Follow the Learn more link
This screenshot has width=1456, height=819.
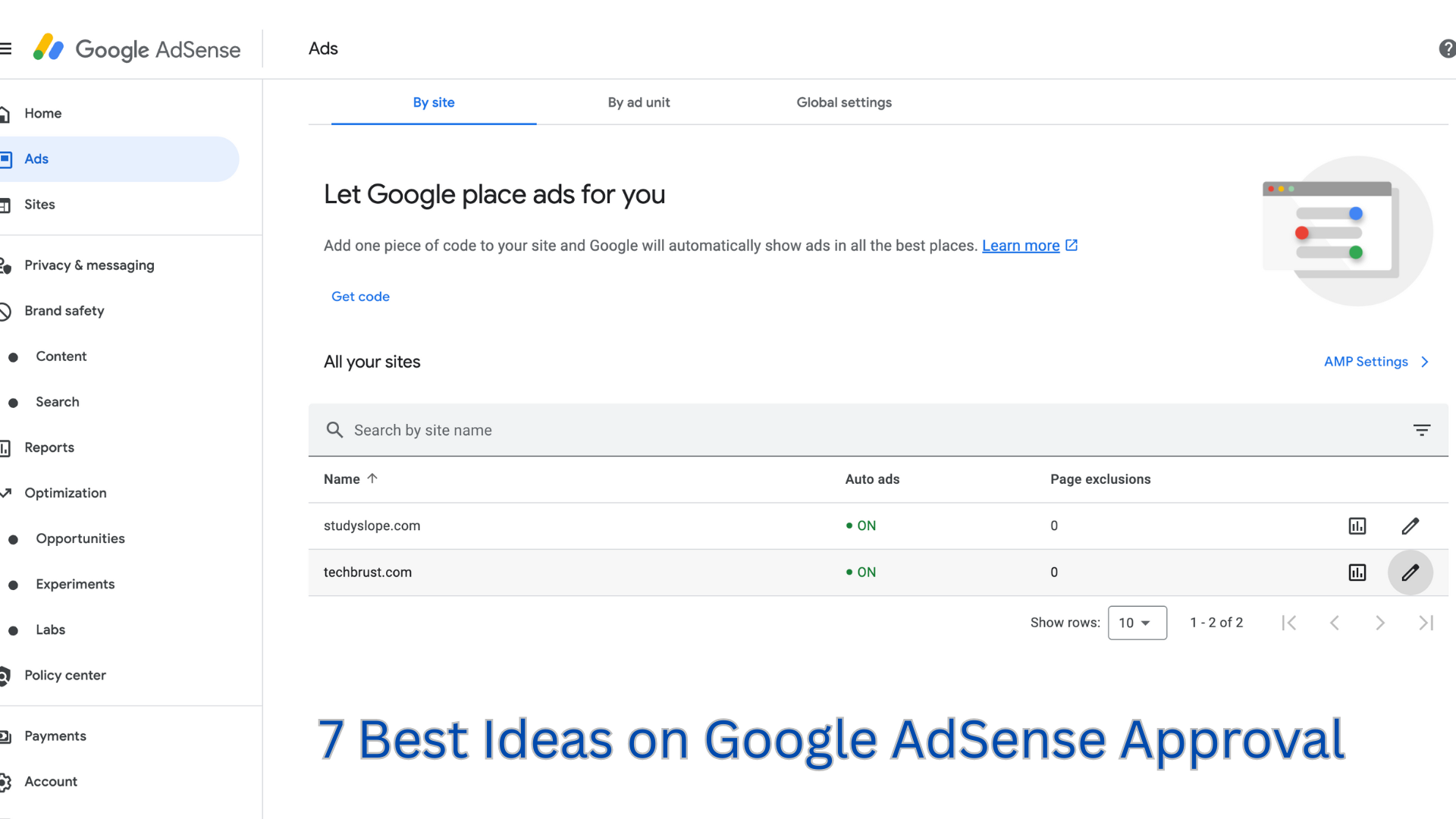pyautogui.click(x=1021, y=246)
